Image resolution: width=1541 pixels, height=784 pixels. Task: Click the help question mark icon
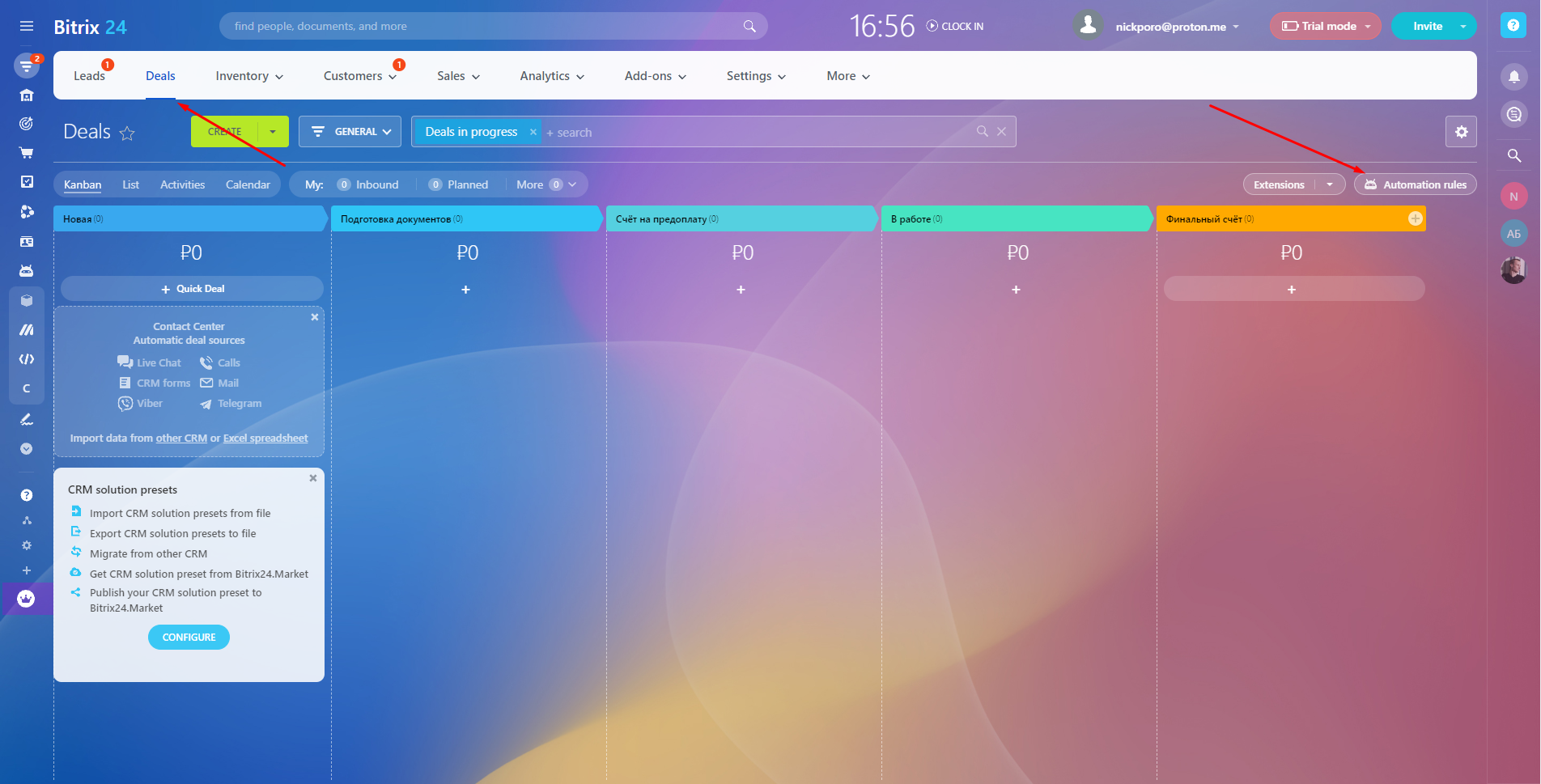(1513, 25)
